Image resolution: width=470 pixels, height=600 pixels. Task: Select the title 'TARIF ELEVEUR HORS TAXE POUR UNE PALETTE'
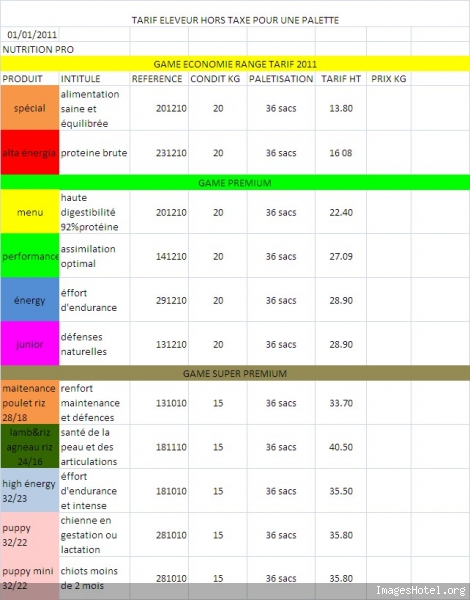pos(235,20)
